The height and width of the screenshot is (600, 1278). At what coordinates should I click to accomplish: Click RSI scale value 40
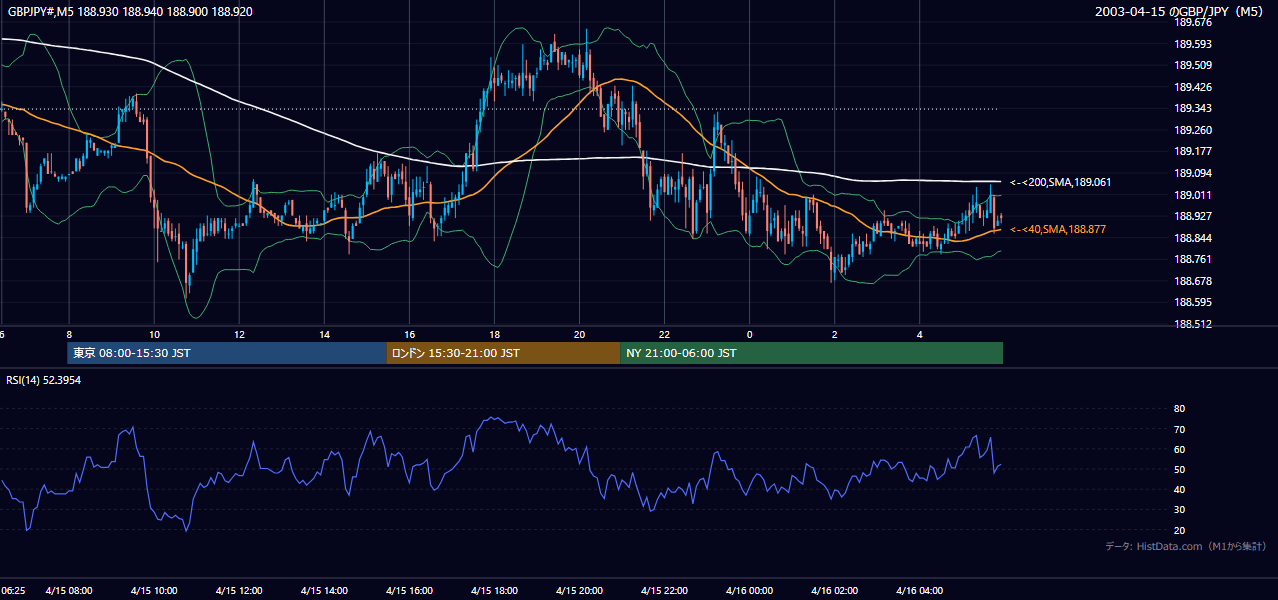point(1179,489)
